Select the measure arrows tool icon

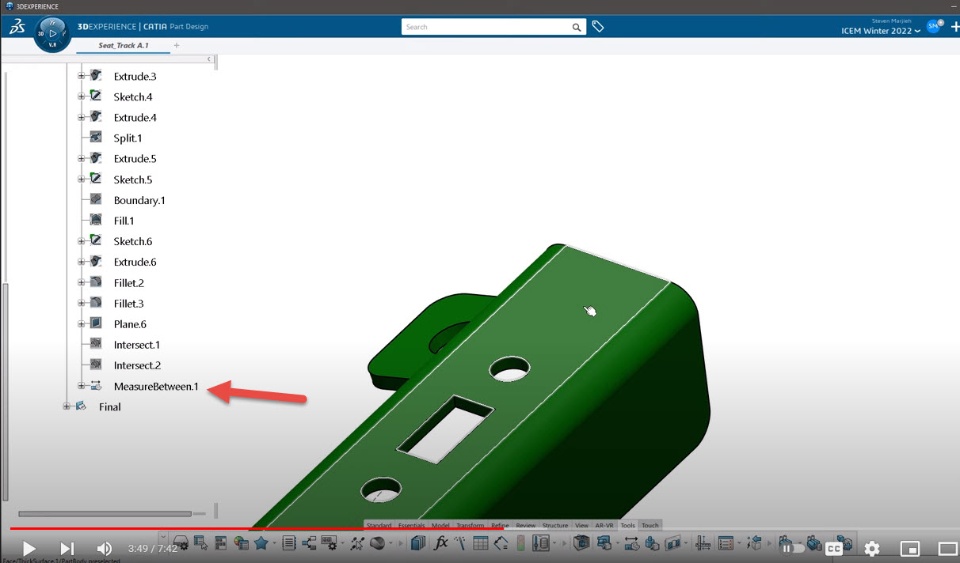pyautogui.click(x=632, y=543)
